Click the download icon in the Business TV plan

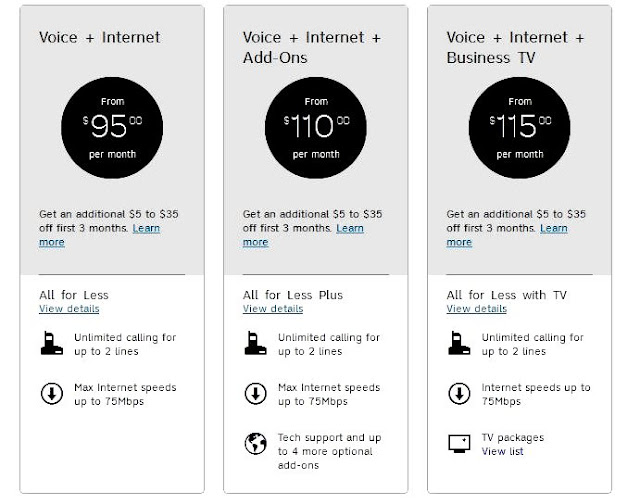pos(457,393)
